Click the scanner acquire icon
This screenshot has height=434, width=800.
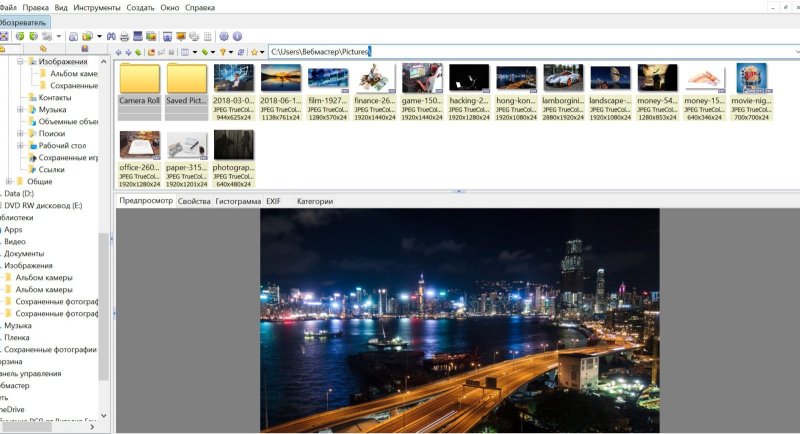pyautogui.click(x=138, y=36)
